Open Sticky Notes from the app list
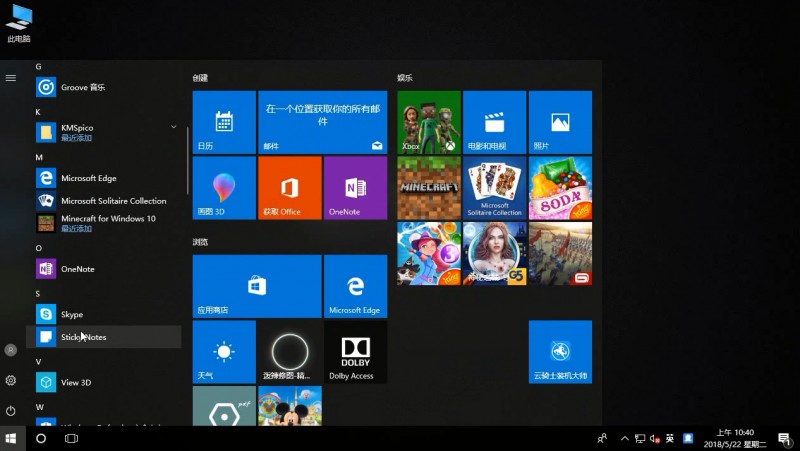The width and height of the screenshot is (800, 451). pyautogui.click(x=104, y=337)
